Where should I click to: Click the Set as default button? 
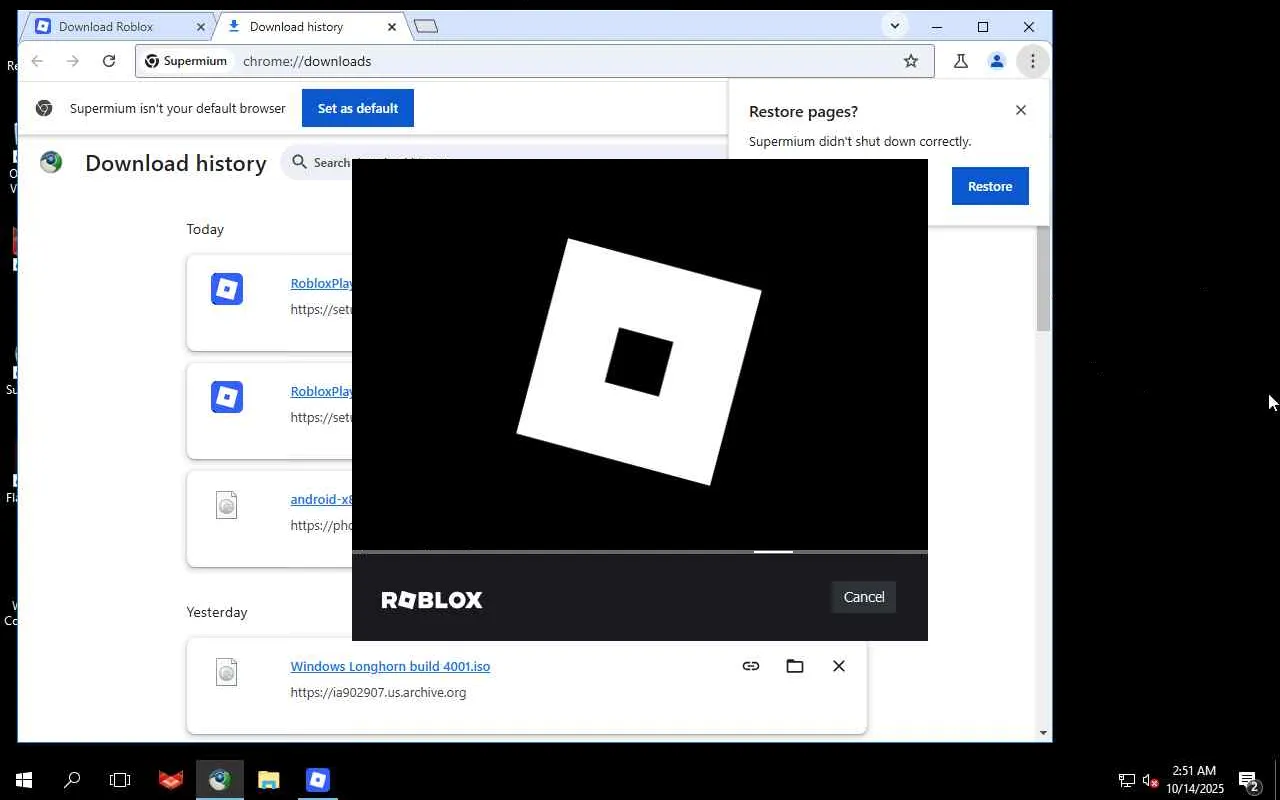pyautogui.click(x=358, y=108)
